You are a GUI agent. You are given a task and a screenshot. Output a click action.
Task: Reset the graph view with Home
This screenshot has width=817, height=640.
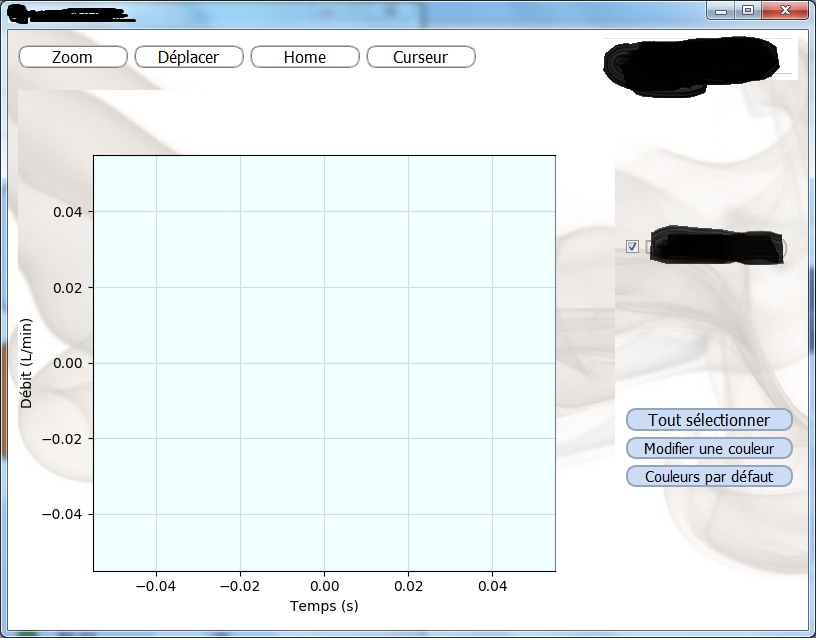point(305,57)
